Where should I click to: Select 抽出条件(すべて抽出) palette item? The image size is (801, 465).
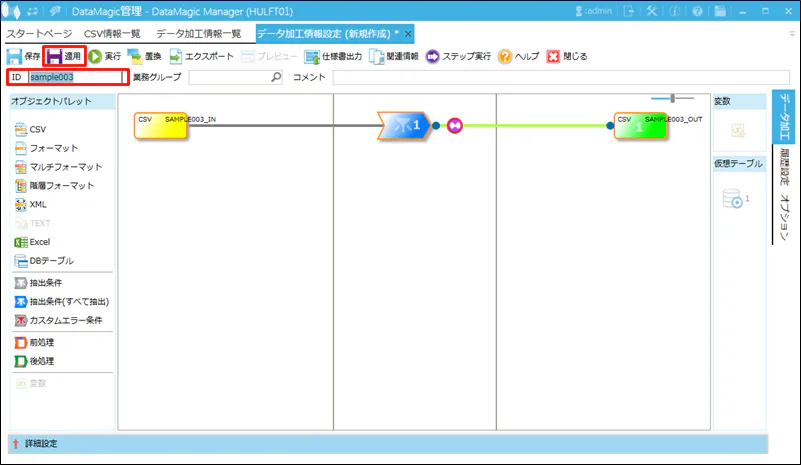pyautogui.click(x=62, y=301)
